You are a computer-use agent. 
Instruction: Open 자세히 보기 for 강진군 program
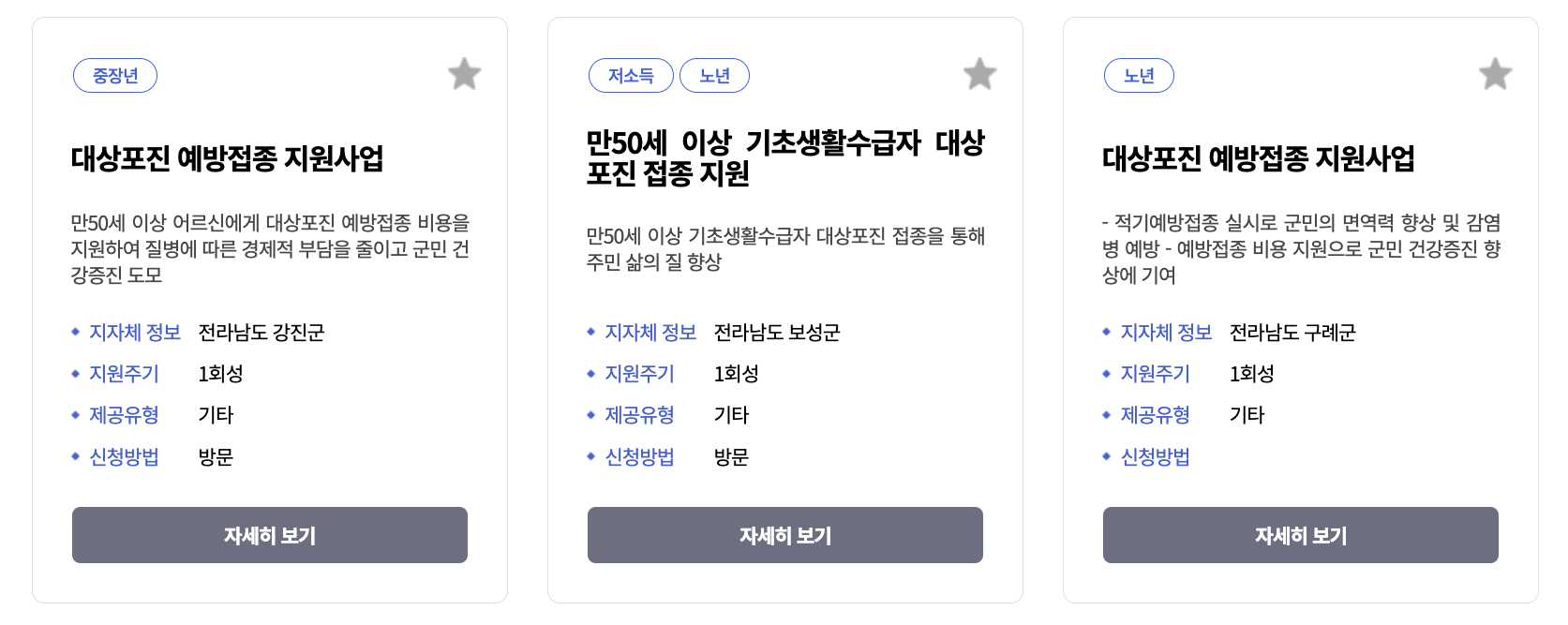pos(269,535)
